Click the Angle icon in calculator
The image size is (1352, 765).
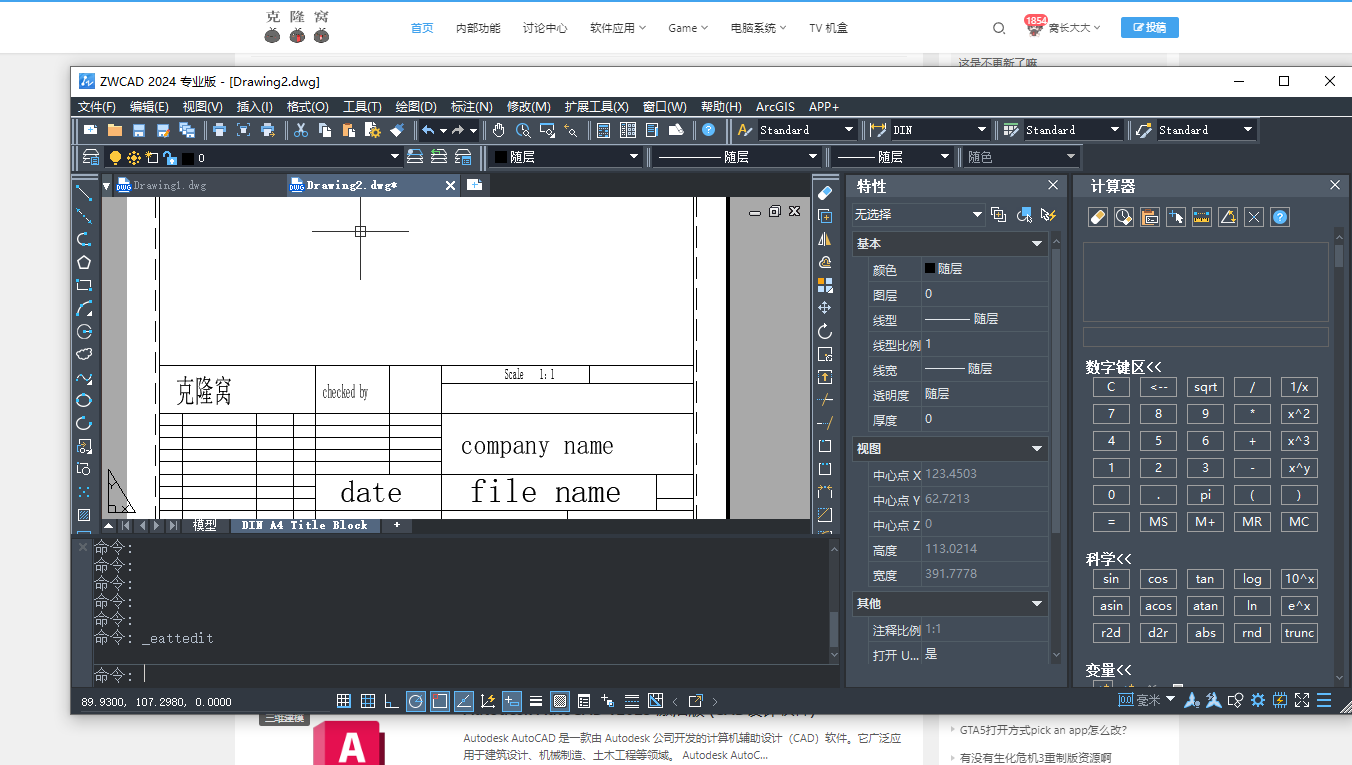pos(1228,217)
